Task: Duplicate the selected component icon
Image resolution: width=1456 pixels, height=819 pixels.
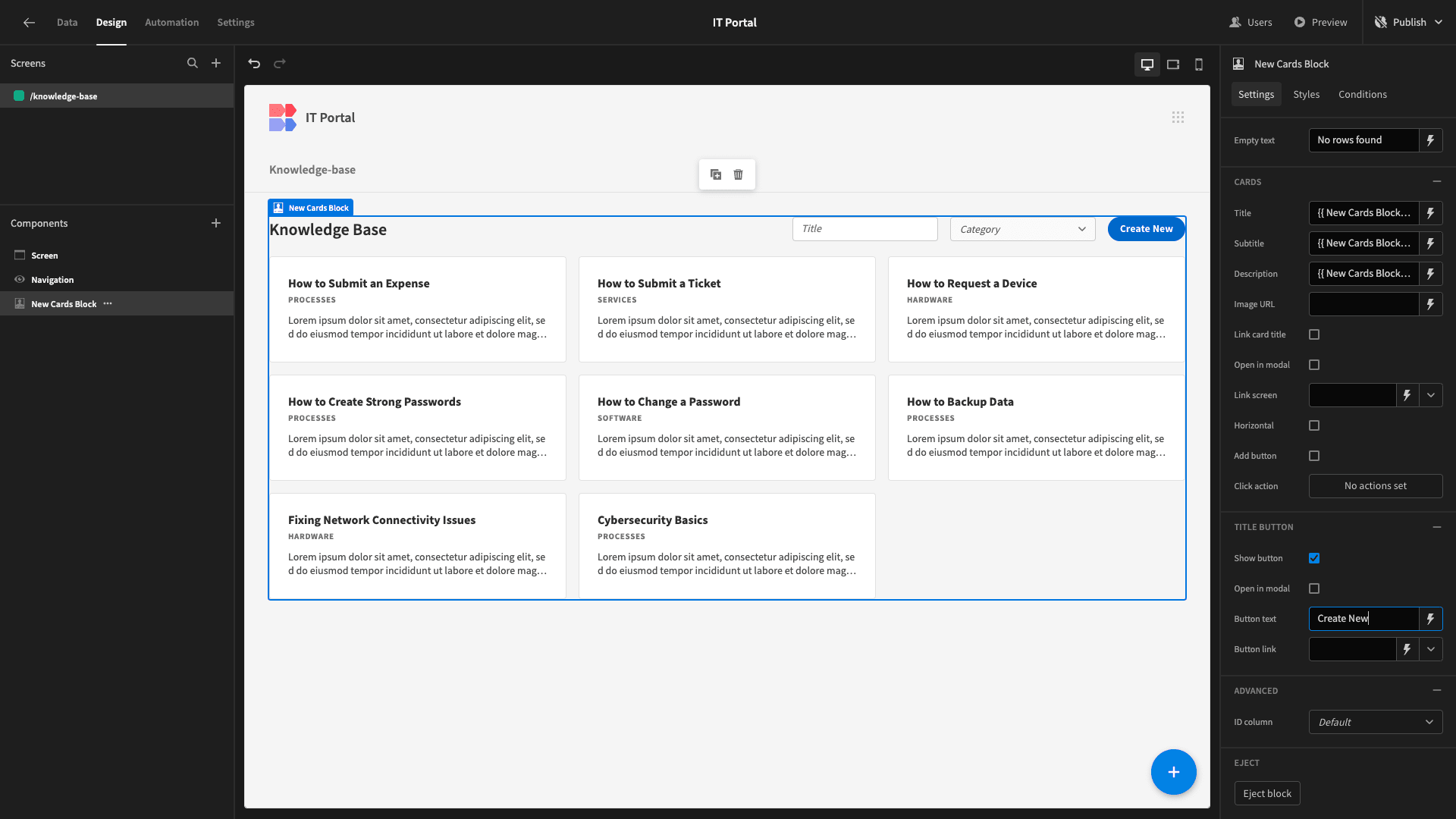Action: tap(716, 174)
